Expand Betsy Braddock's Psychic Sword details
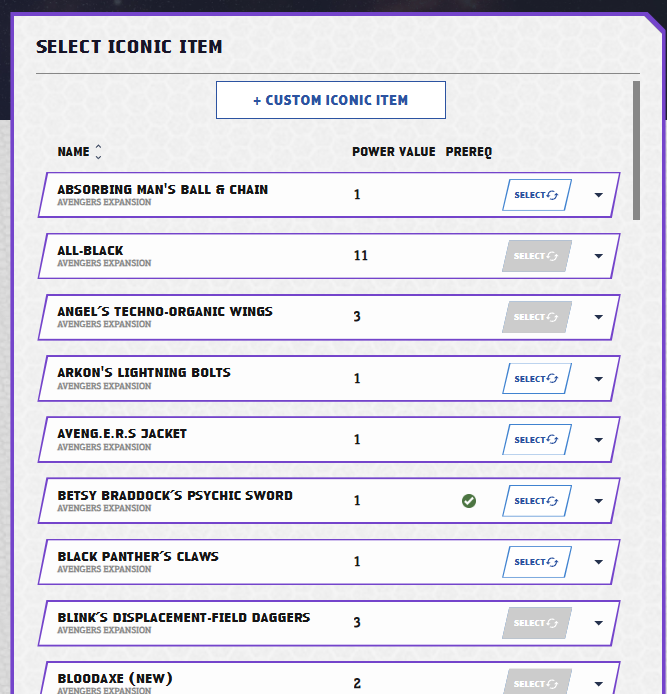This screenshot has height=694, width=667. [x=599, y=502]
